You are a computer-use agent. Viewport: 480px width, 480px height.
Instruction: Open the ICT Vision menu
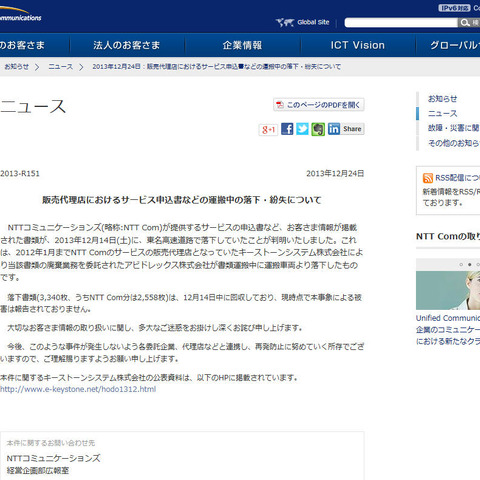pyautogui.click(x=358, y=45)
